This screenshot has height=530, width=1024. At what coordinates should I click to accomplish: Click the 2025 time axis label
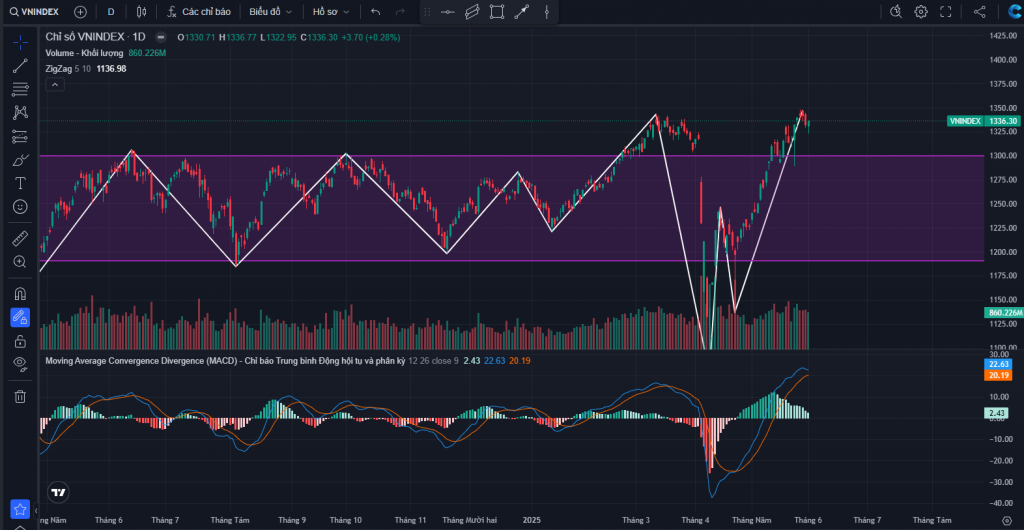click(532, 520)
